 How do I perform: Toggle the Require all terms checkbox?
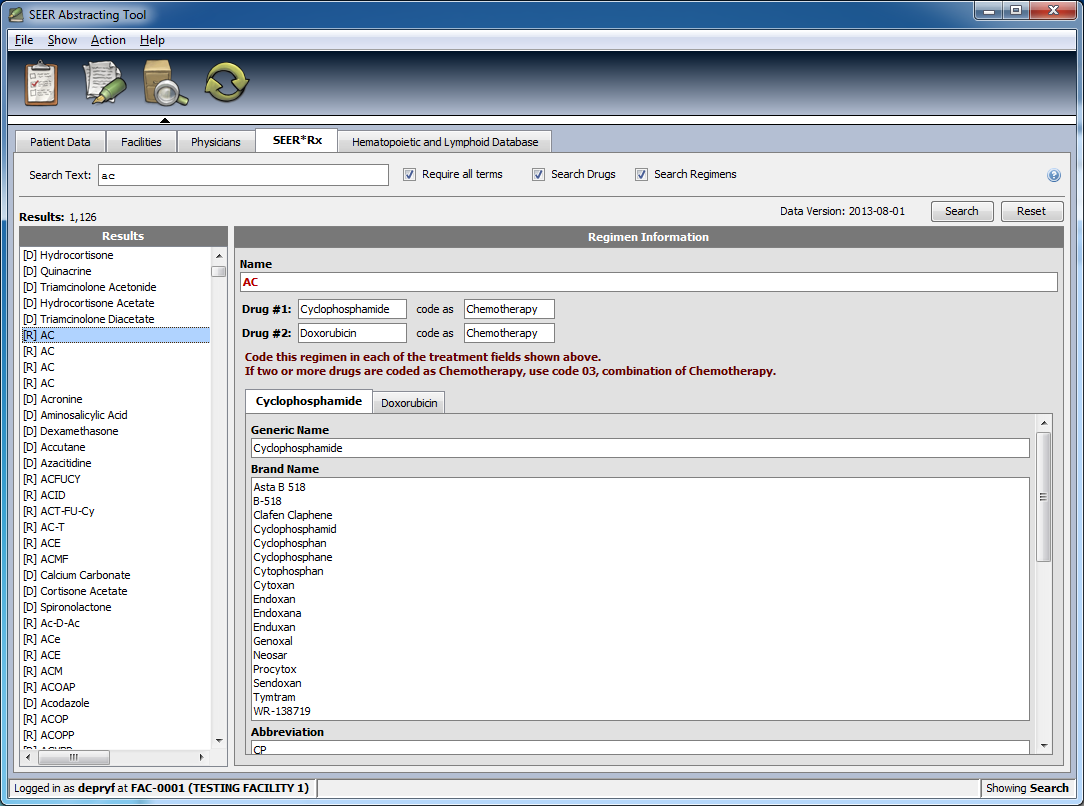click(410, 175)
